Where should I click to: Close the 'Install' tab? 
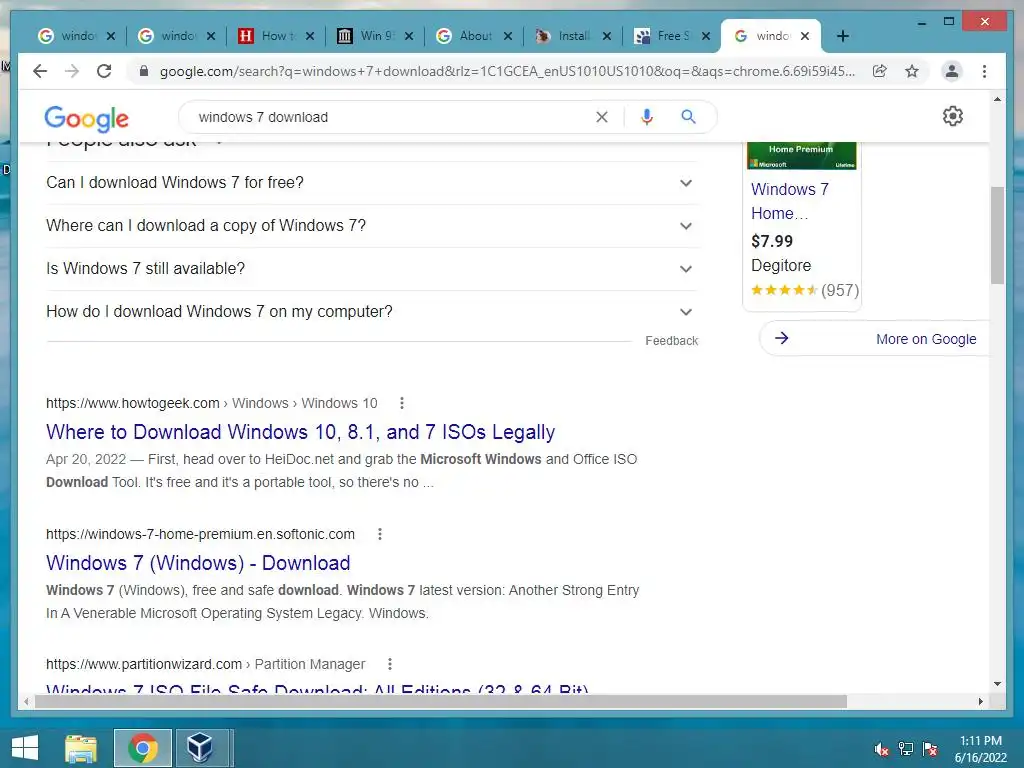tap(607, 36)
